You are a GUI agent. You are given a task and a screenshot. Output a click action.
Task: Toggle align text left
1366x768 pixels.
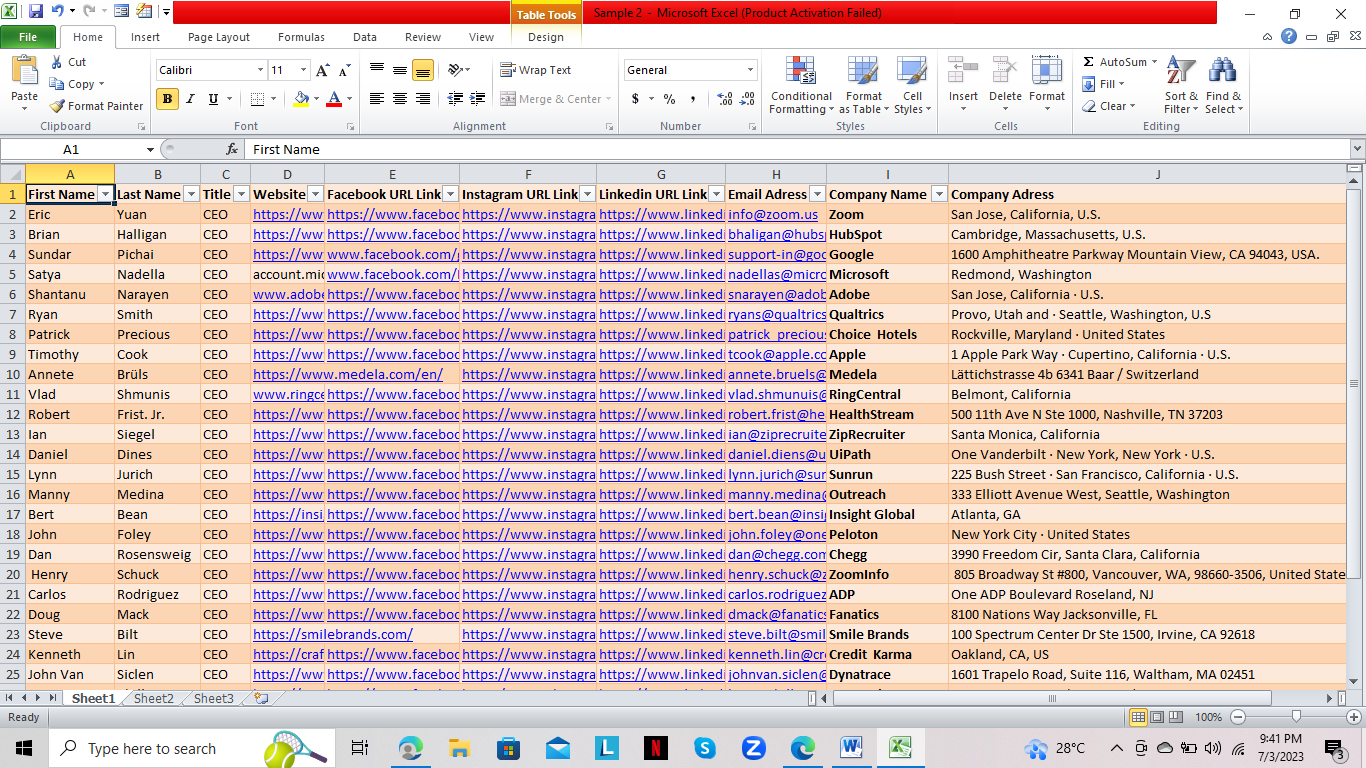tap(377, 99)
